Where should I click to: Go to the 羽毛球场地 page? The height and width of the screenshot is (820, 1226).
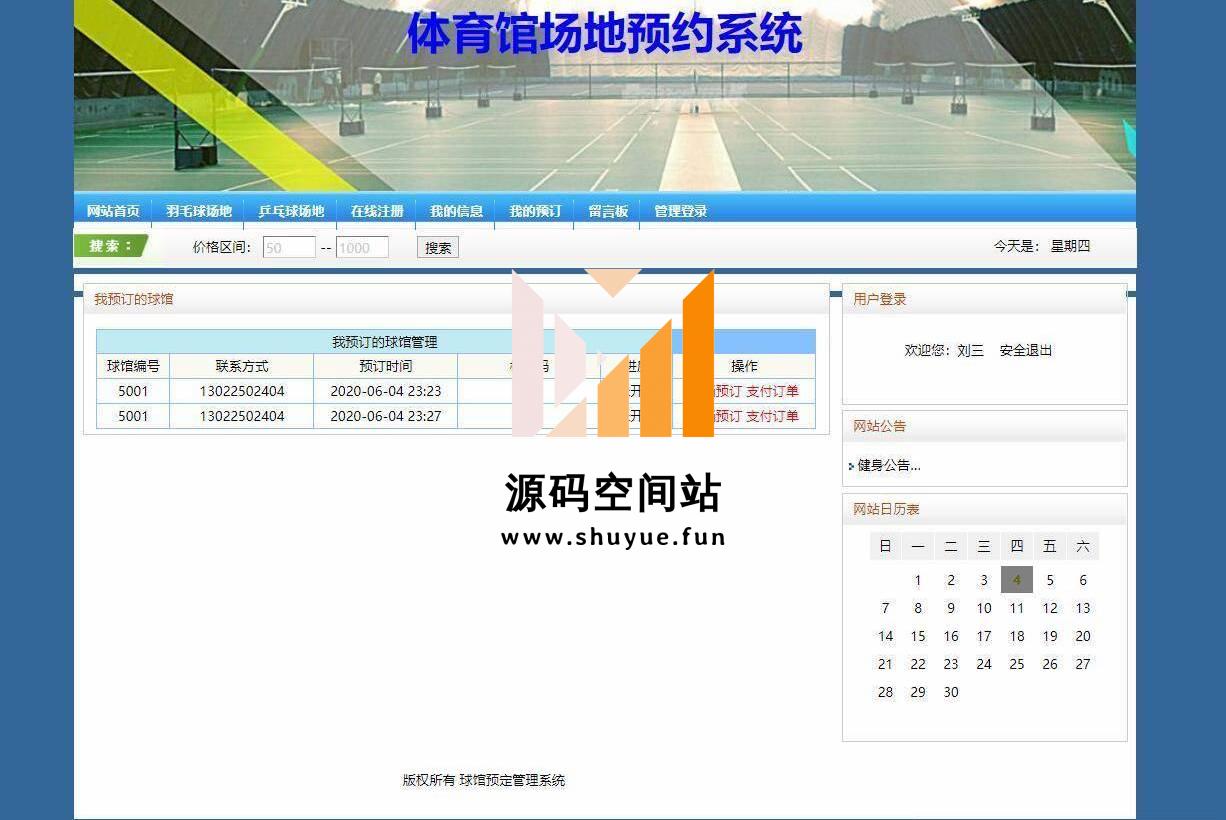[x=199, y=211]
